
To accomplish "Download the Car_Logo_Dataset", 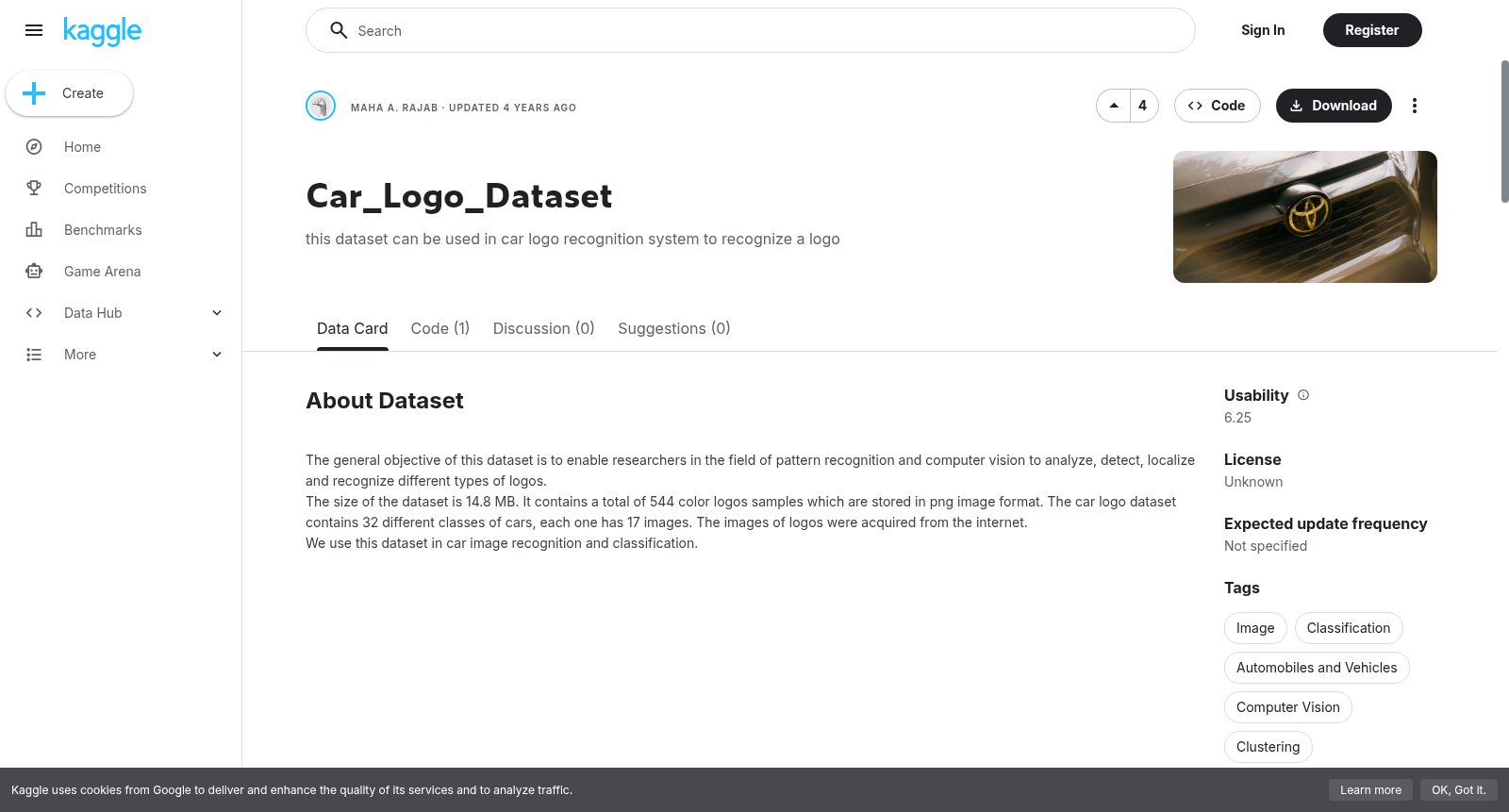I will (1334, 106).
